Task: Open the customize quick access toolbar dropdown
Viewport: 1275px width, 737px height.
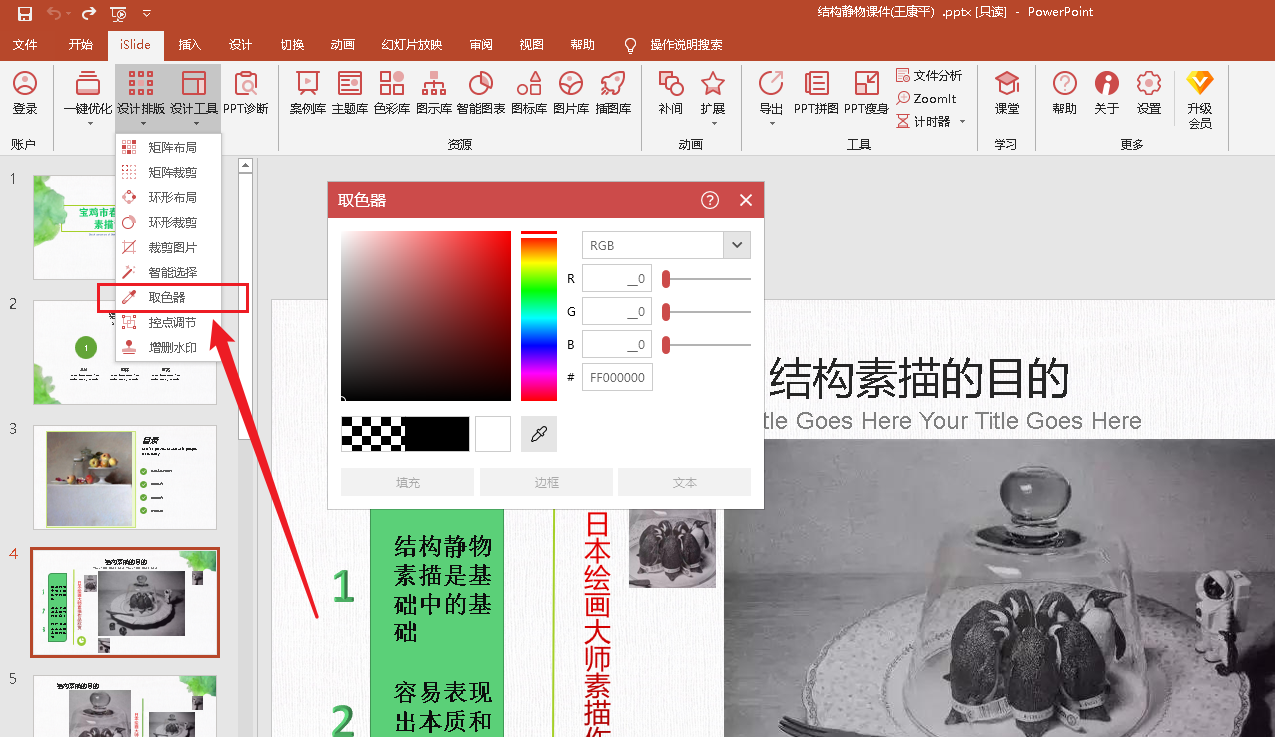Action: [147, 13]
